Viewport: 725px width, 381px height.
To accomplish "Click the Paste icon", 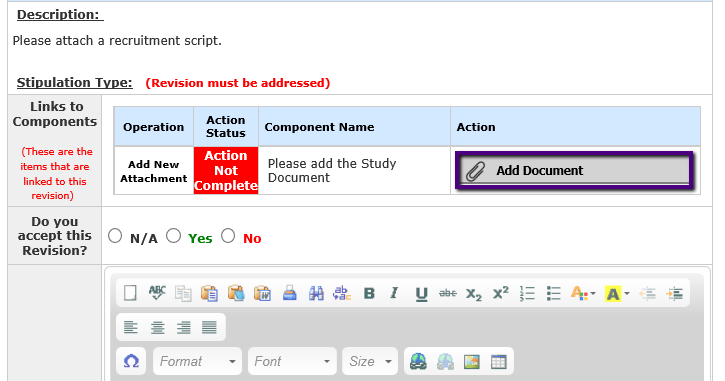I will pos(209,293).
